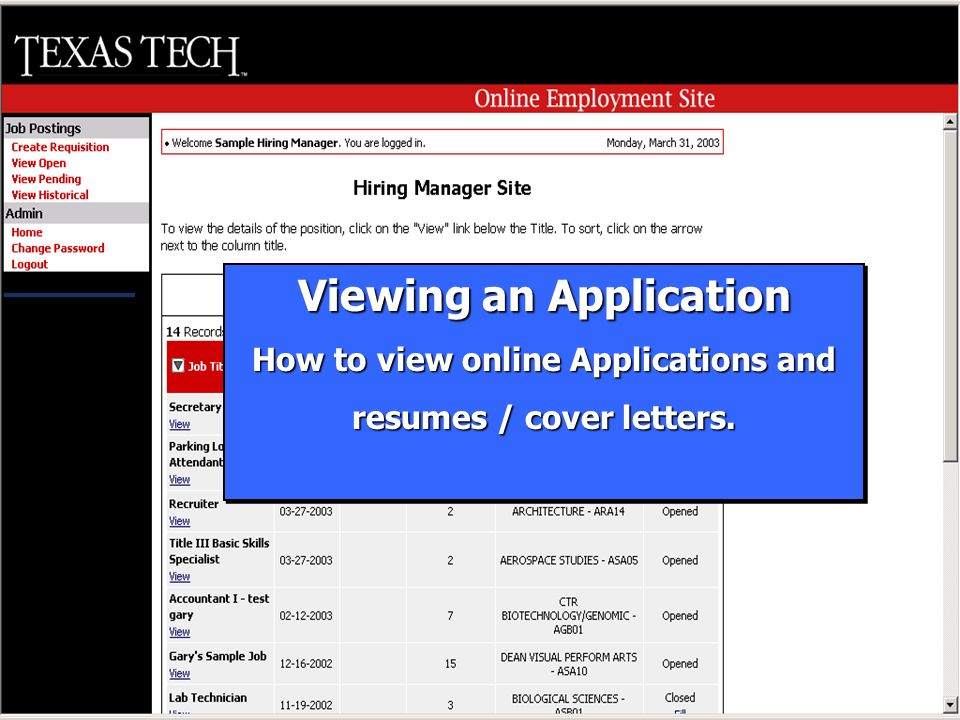Open View link under Recruiter
Viewport: 960px width, 720px height.
coord(179,521)
